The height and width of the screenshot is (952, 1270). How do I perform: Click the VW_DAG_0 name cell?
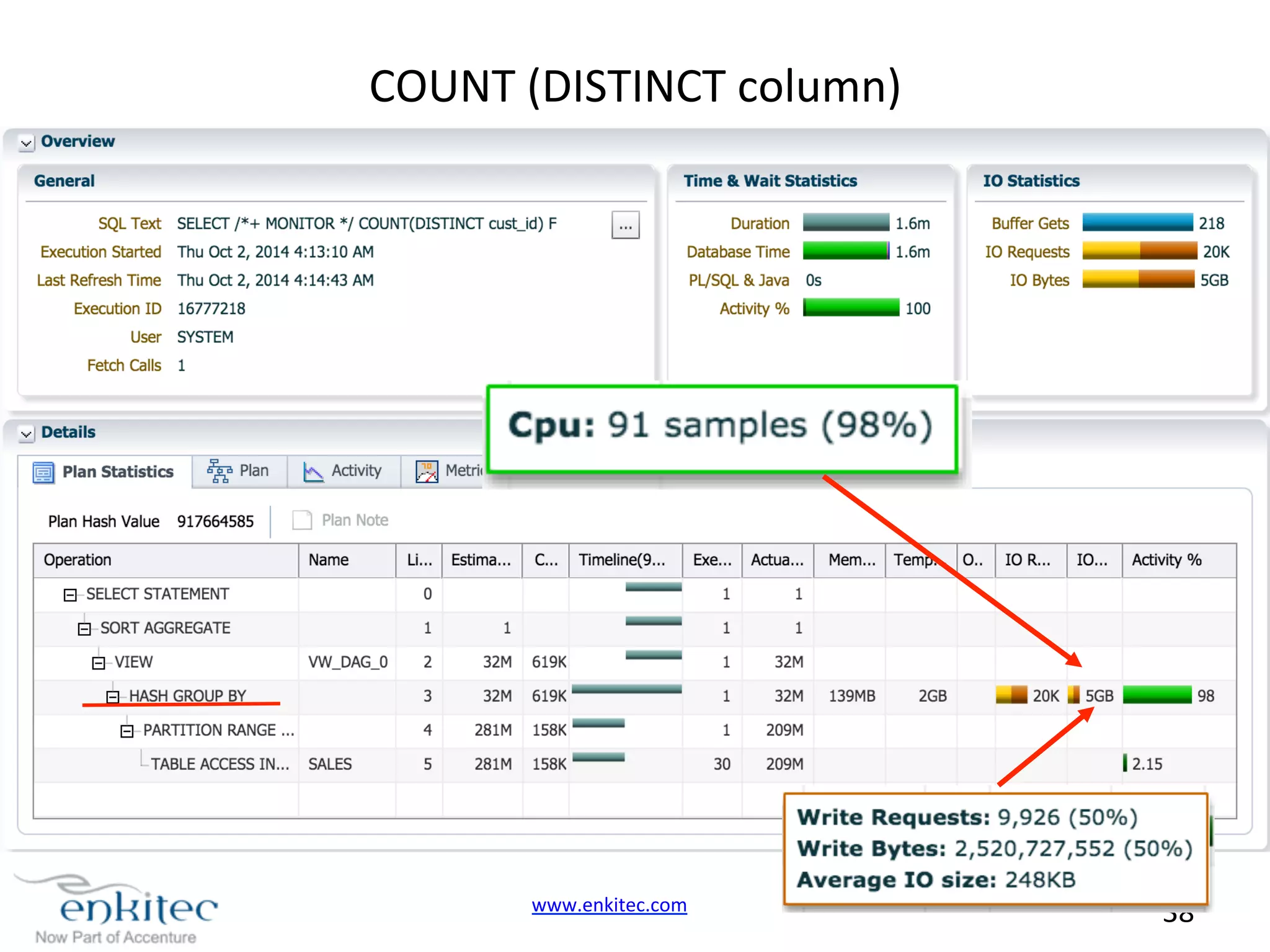pyautogui.click(x=348, y=663)
